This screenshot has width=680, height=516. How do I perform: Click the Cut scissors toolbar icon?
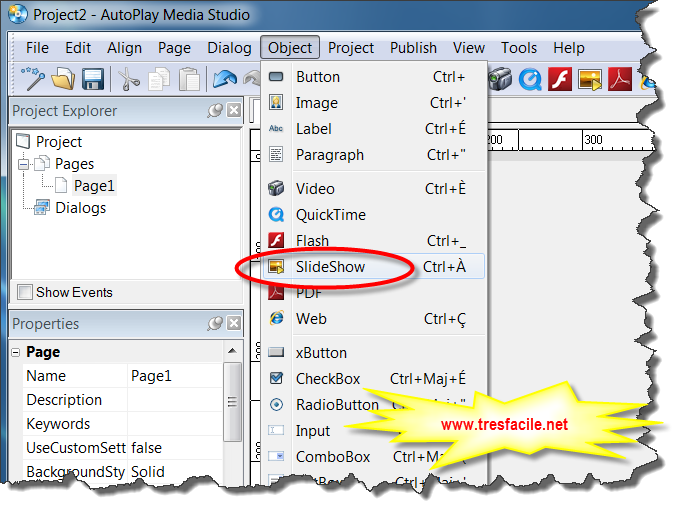128,79
